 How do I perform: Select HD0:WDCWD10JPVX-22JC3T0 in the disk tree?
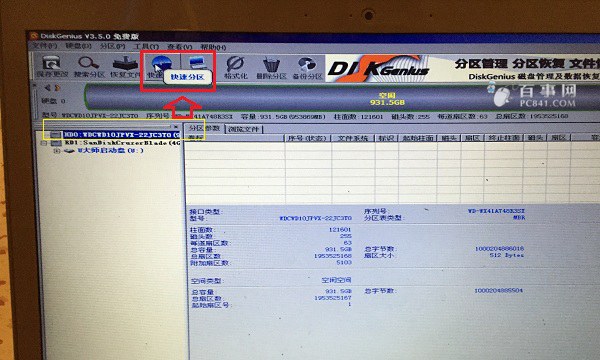122,135
